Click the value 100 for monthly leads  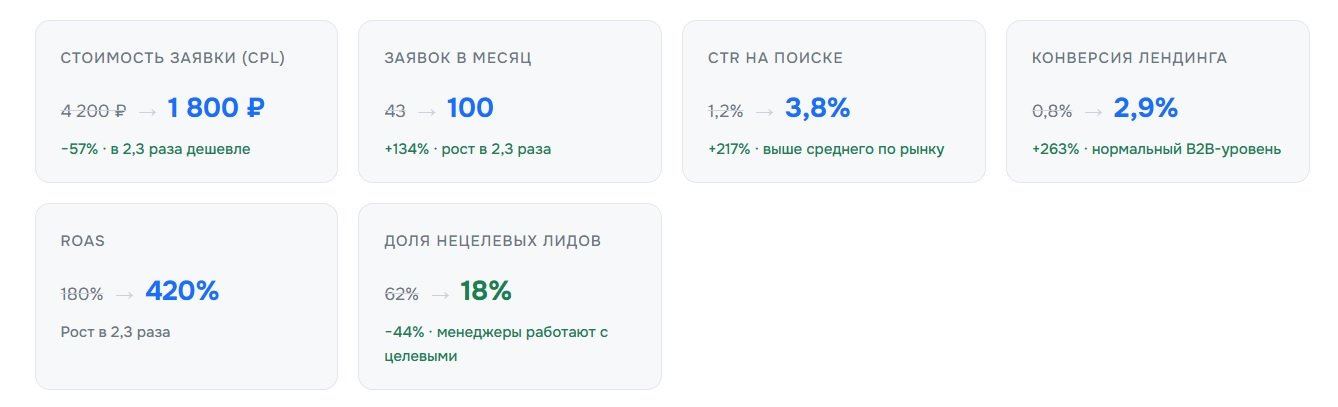(470, 108)
